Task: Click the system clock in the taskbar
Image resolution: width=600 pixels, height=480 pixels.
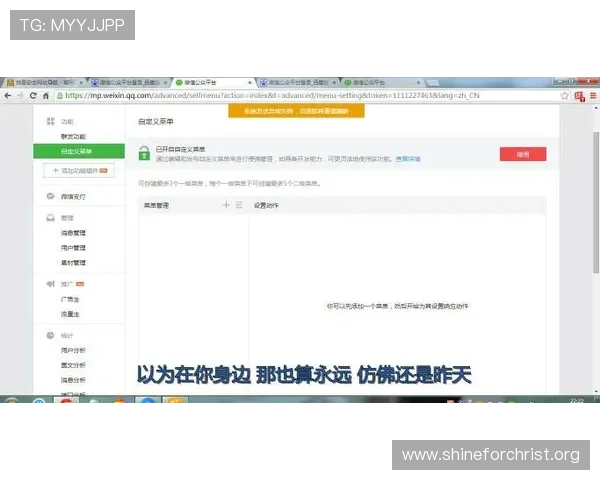Action: pyautogui.click(x=576, y=400)
